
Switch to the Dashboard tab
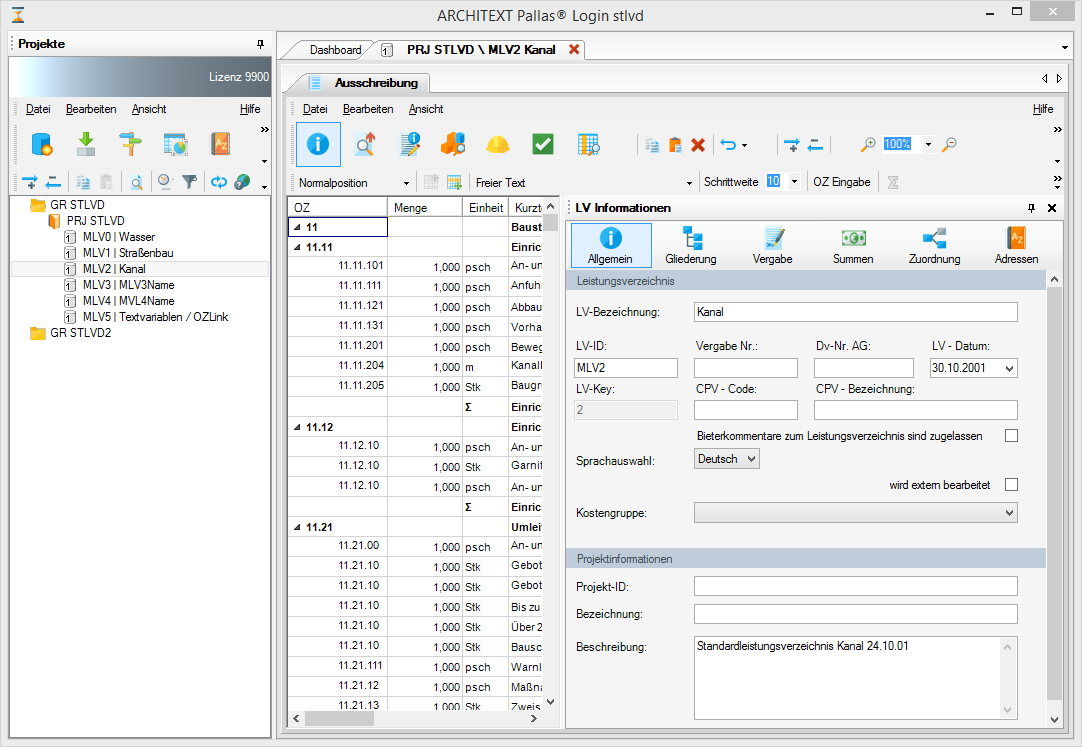point(335,50)
